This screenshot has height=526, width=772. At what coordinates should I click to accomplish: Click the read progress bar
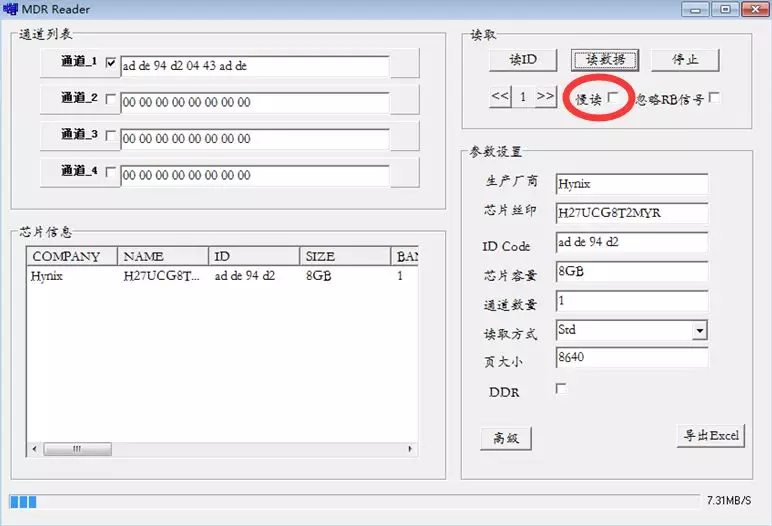(350, 501)
